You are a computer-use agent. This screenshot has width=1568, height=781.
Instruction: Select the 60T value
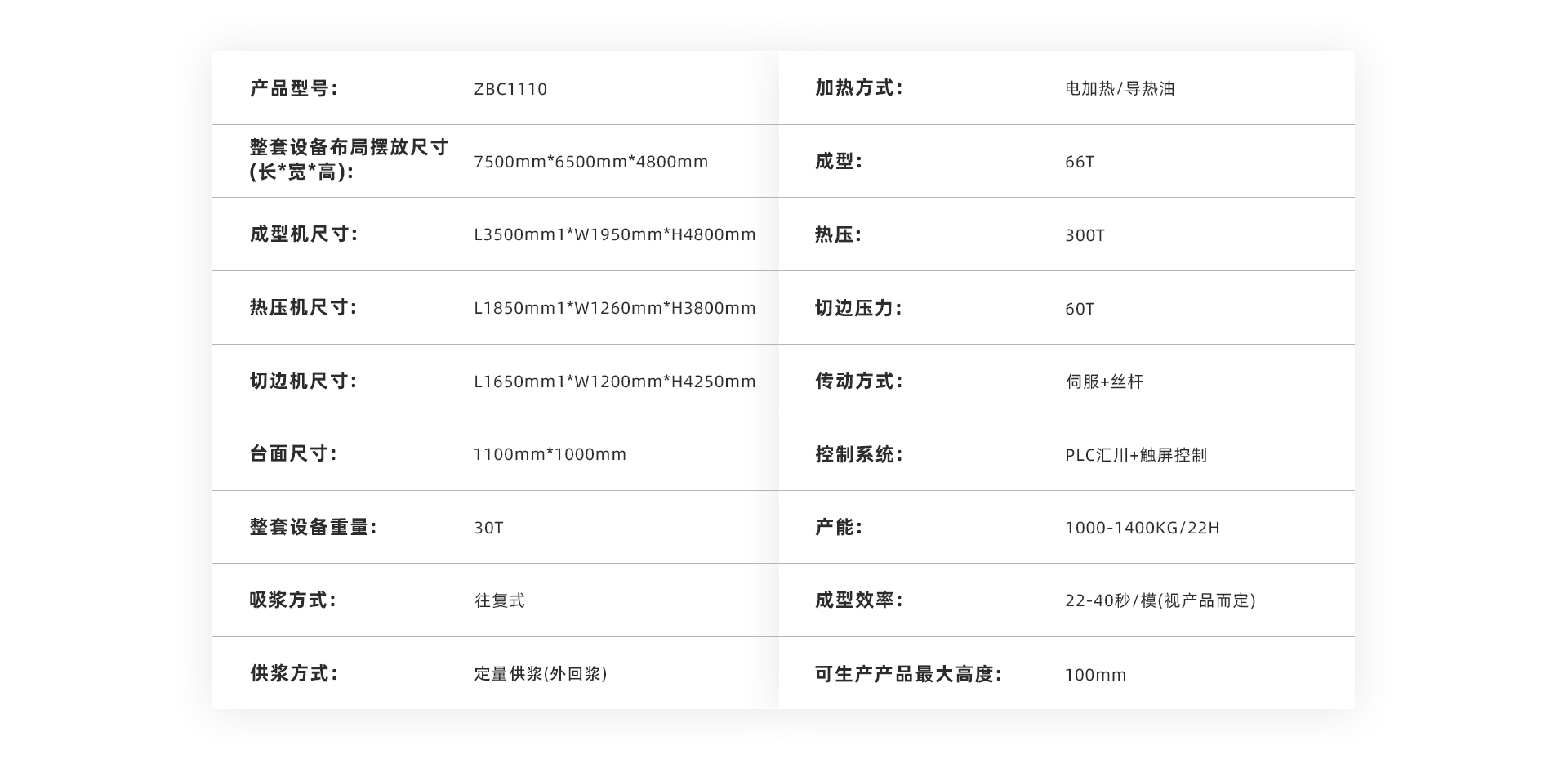pyautogui.click(x=1080, y=309)
